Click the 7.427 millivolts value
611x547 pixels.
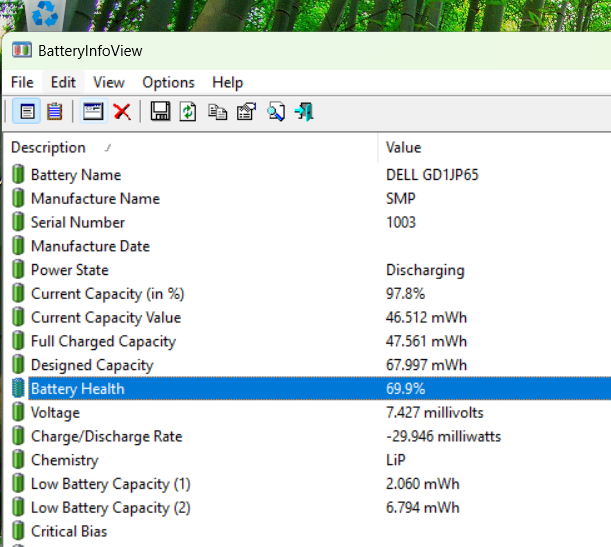(x=434, y=412)
